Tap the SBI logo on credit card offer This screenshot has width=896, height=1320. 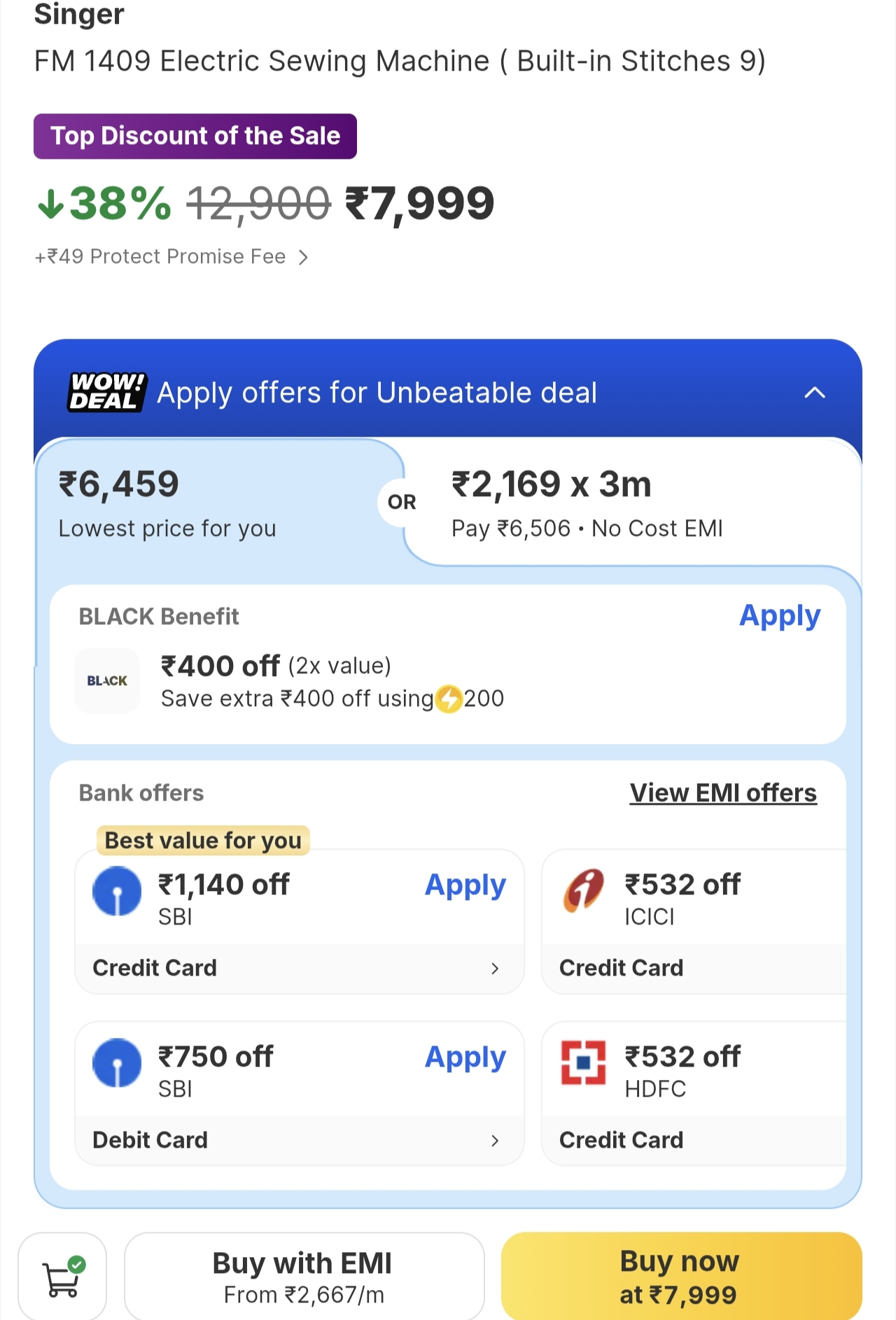pyautogui.click(x=117, y=891)
